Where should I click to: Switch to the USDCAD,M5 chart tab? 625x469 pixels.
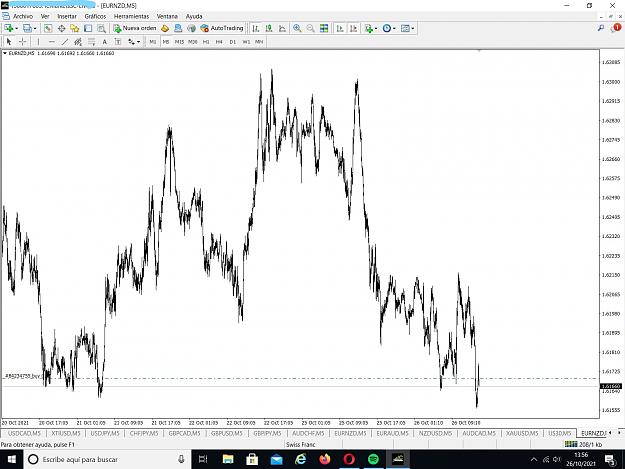(24, 433)
